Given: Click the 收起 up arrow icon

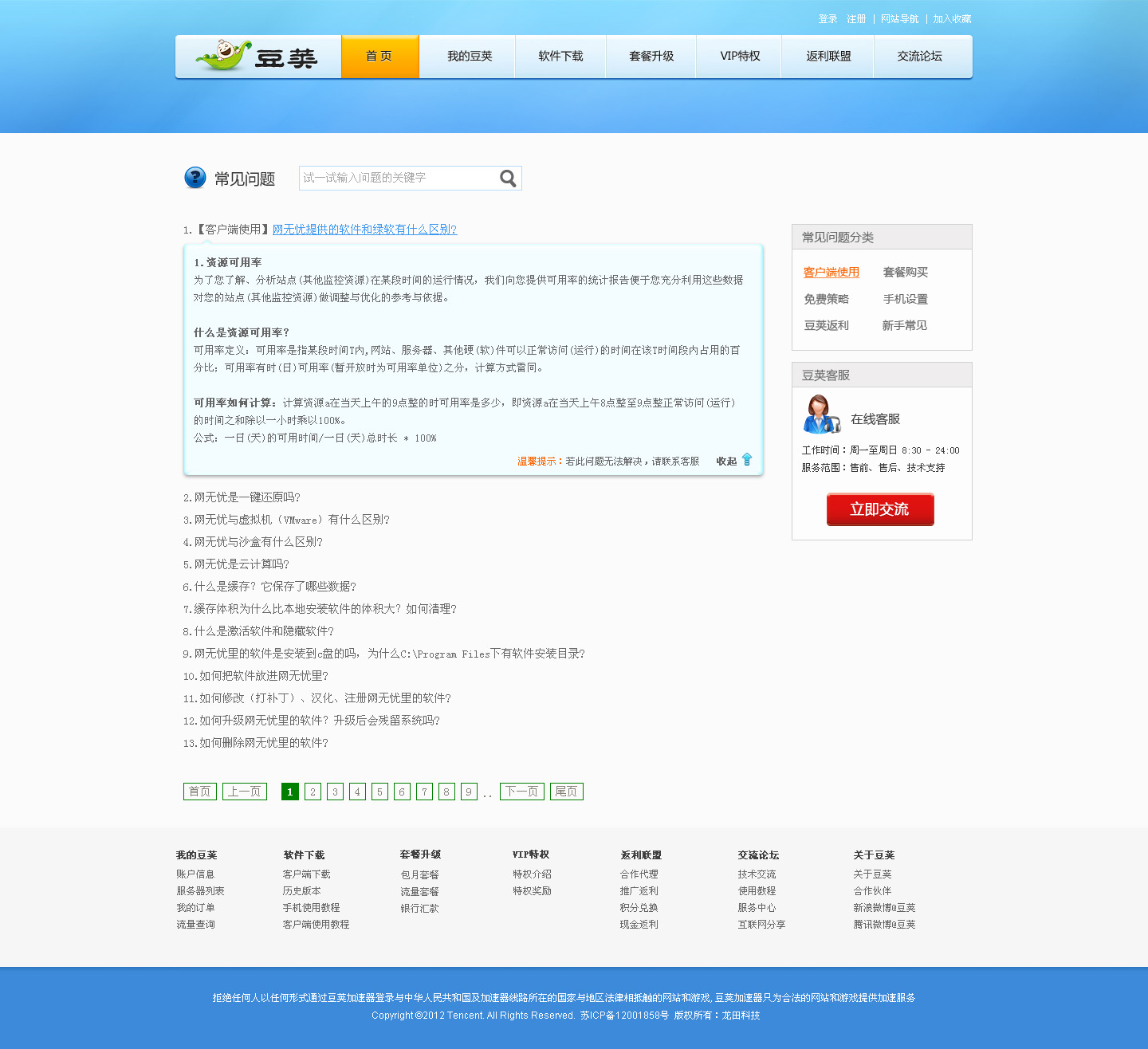Looking at the screenshot, I should coord(747,459).
